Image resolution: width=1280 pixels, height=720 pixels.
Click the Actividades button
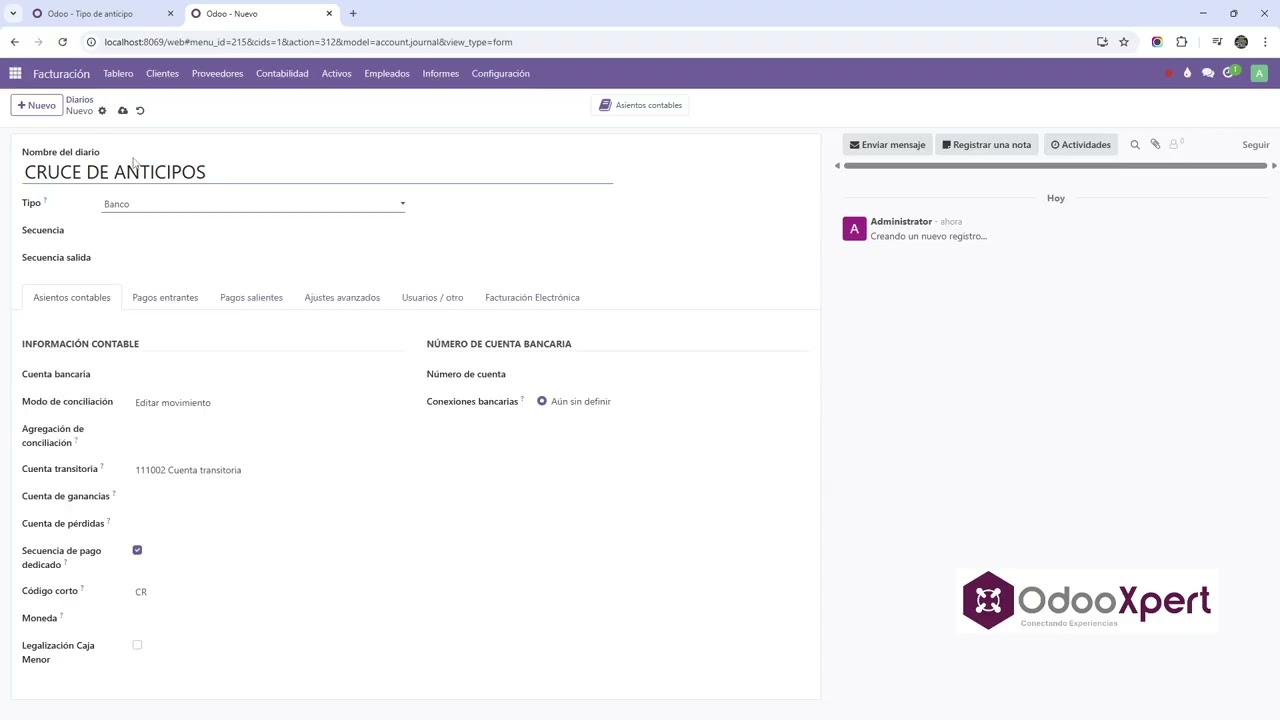1080,145
